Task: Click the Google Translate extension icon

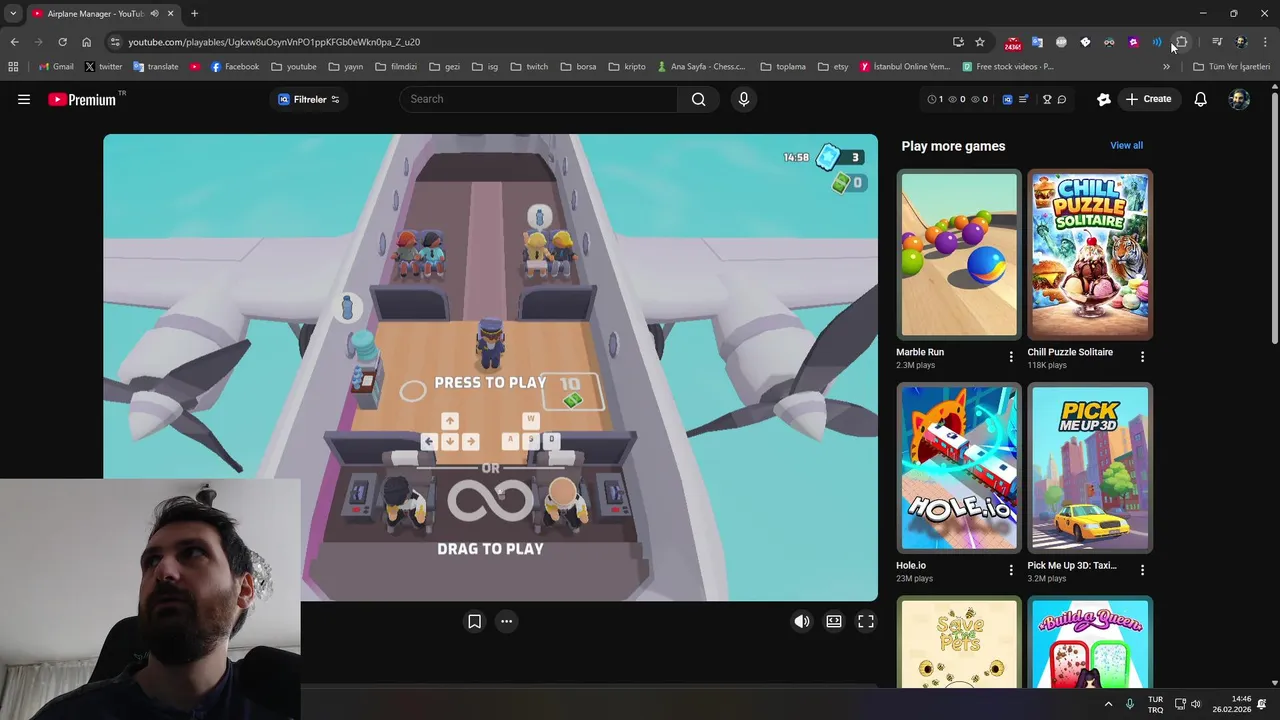Action: coord(1037,42)
